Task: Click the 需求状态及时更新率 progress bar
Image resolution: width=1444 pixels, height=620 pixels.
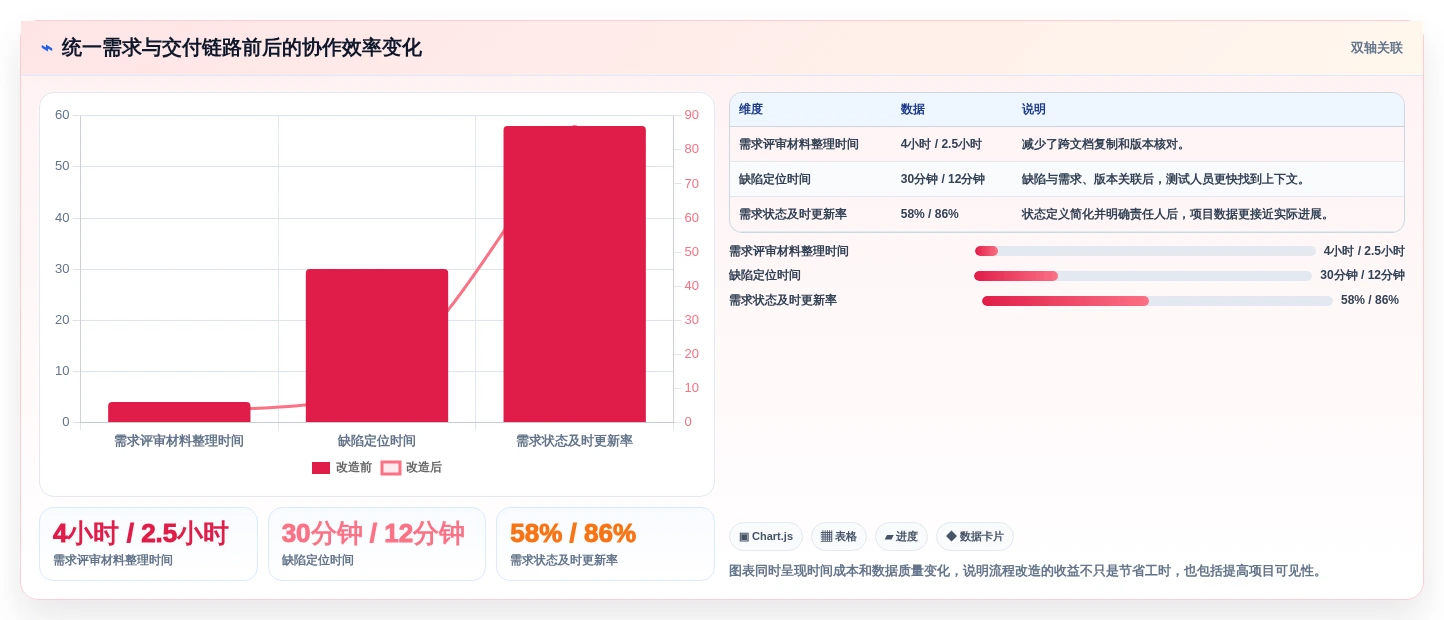Action: 1157,301
